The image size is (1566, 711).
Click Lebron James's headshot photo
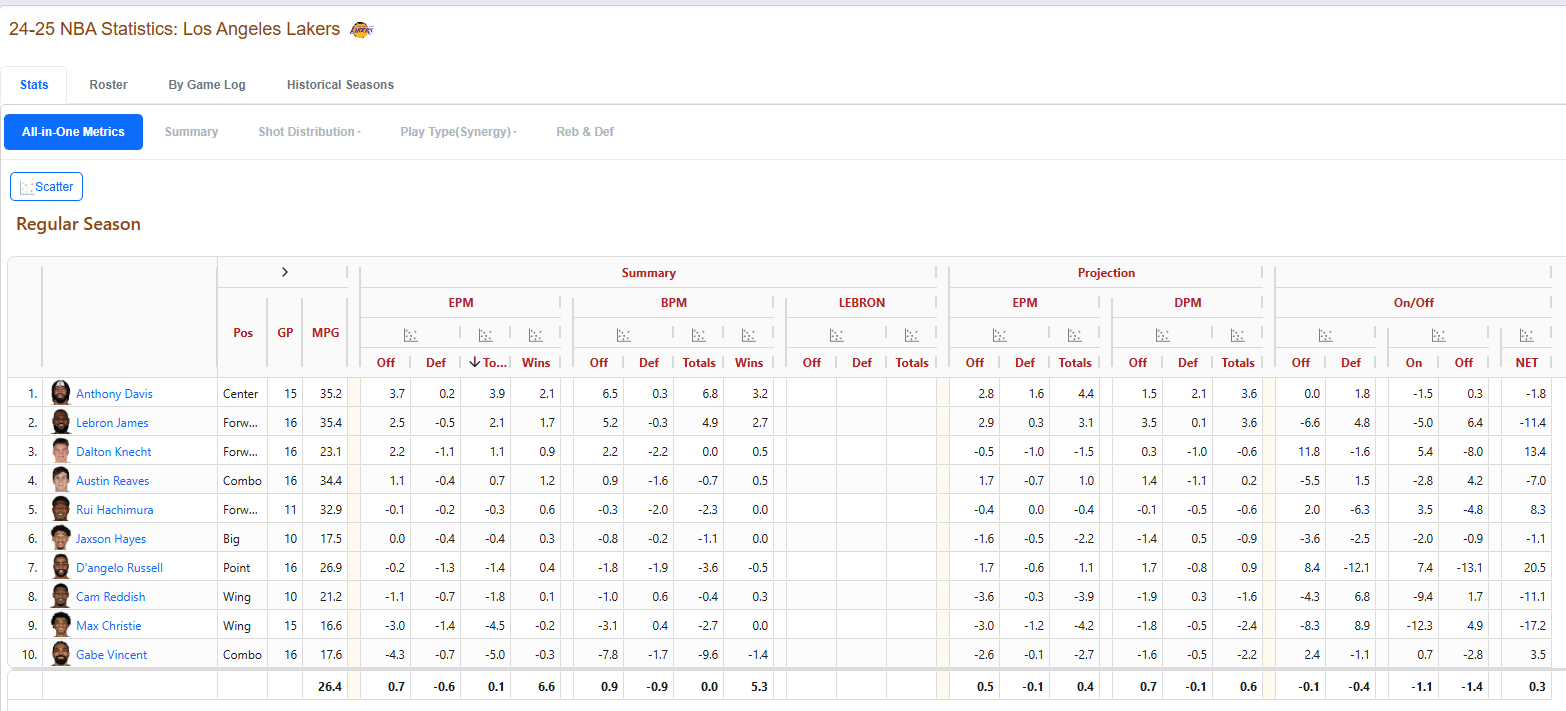pyautogui.click(x=61, y=422)
